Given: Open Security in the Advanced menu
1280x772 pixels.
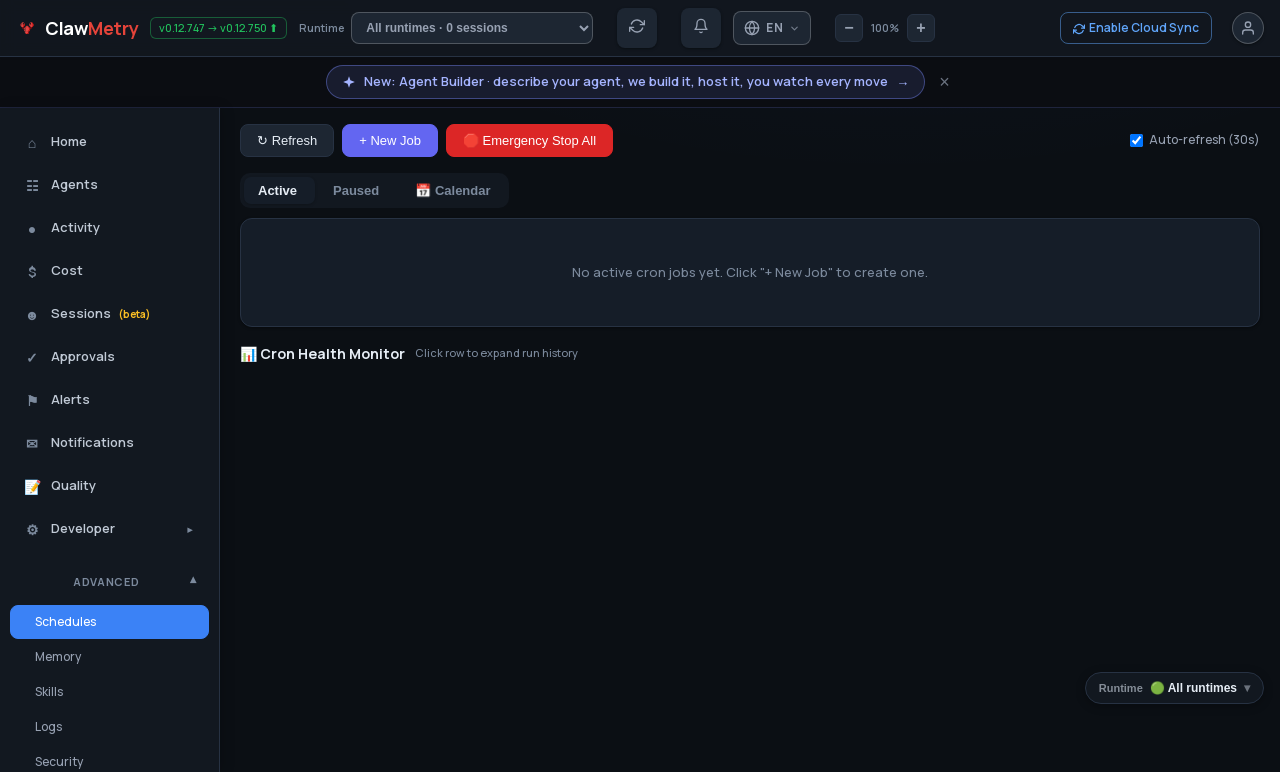Looking at the screenshot, I should pos(109,762).
